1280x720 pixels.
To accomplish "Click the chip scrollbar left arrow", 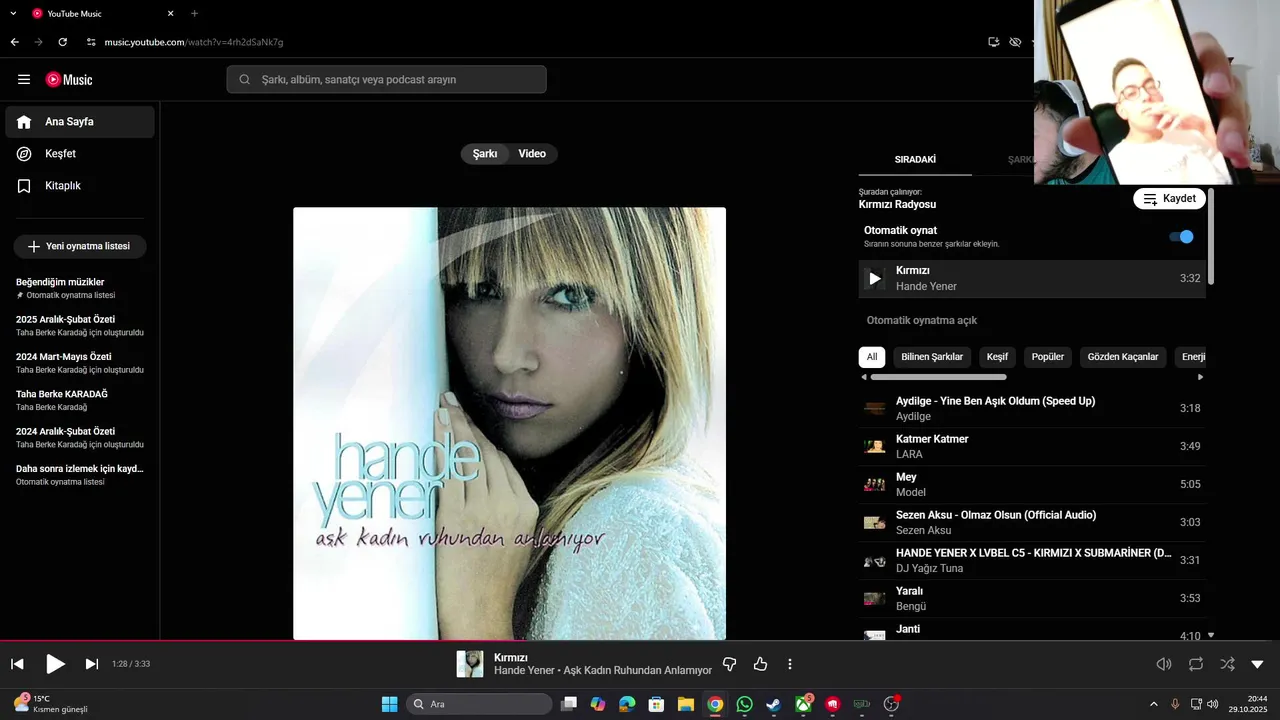I will [x=864, y=377].
